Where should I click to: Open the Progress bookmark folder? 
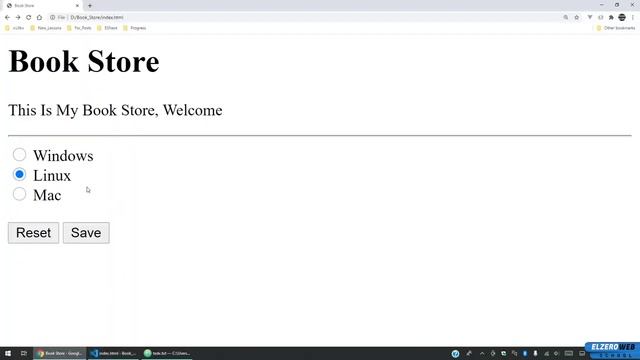pyautogui.click(x=134, y=28)
